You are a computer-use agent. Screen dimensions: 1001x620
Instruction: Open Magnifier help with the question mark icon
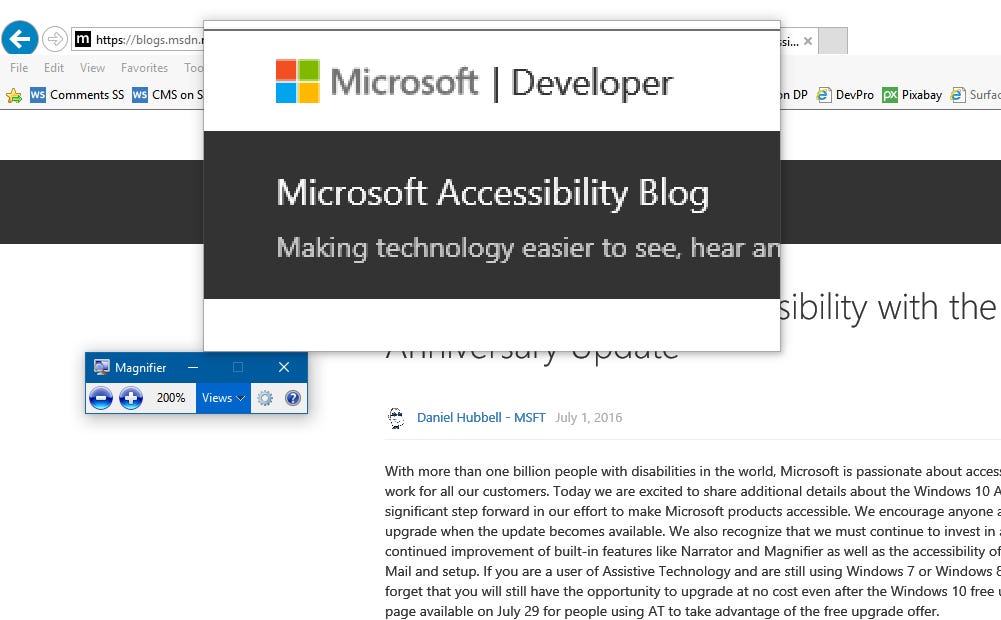pos(291,398)
